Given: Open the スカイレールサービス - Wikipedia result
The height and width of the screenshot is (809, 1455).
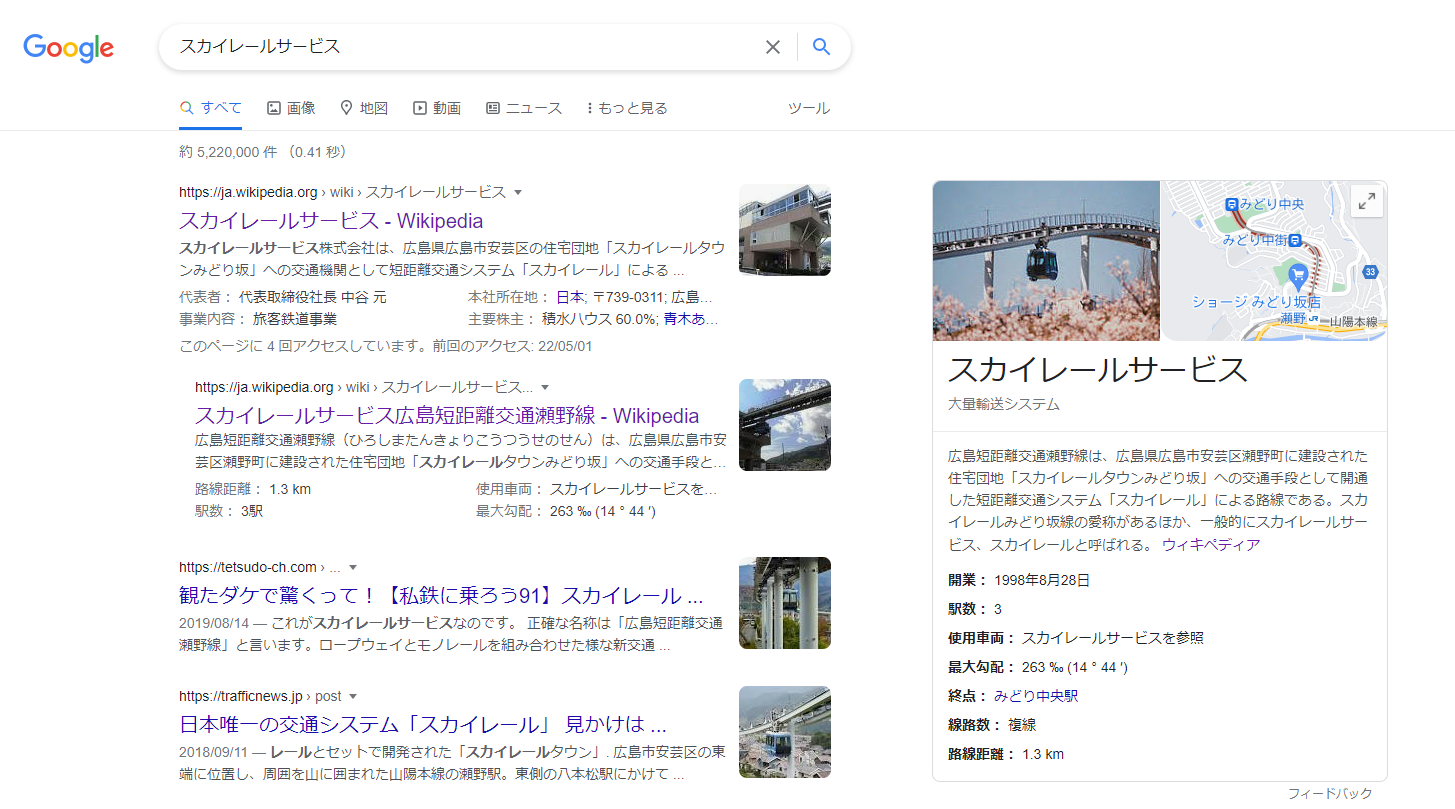Looking at the screenshot, I should [331, 221].
